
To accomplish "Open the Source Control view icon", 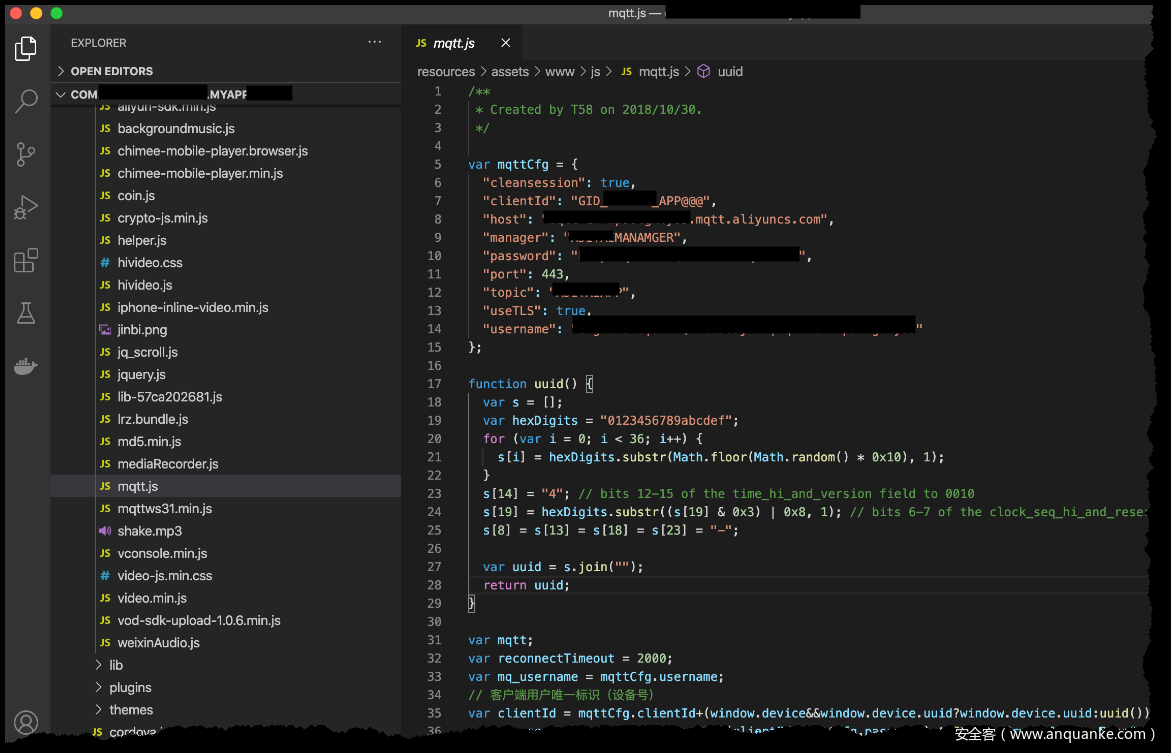I will click(26, 154).
